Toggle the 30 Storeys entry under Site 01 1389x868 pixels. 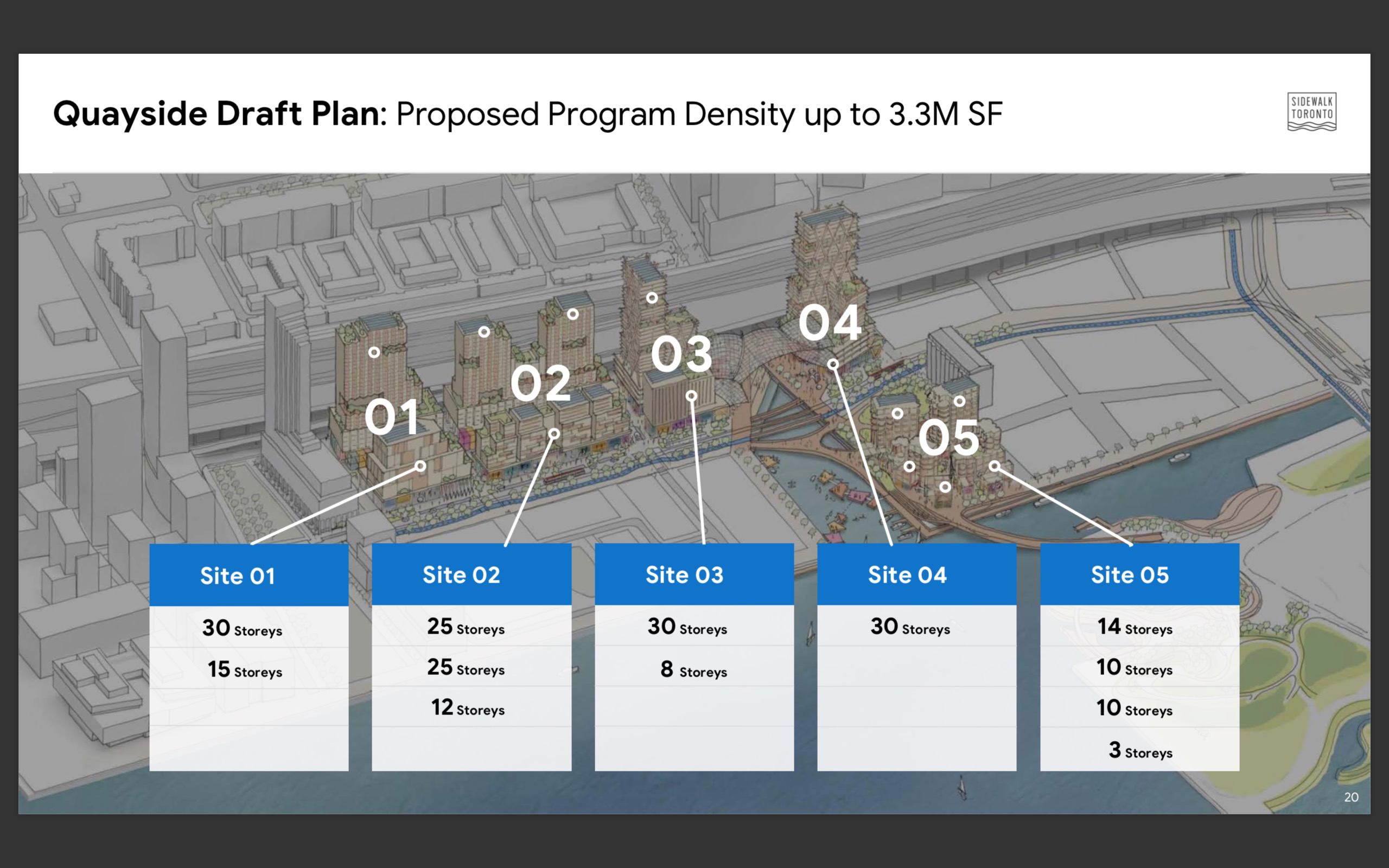click(241, 628)
